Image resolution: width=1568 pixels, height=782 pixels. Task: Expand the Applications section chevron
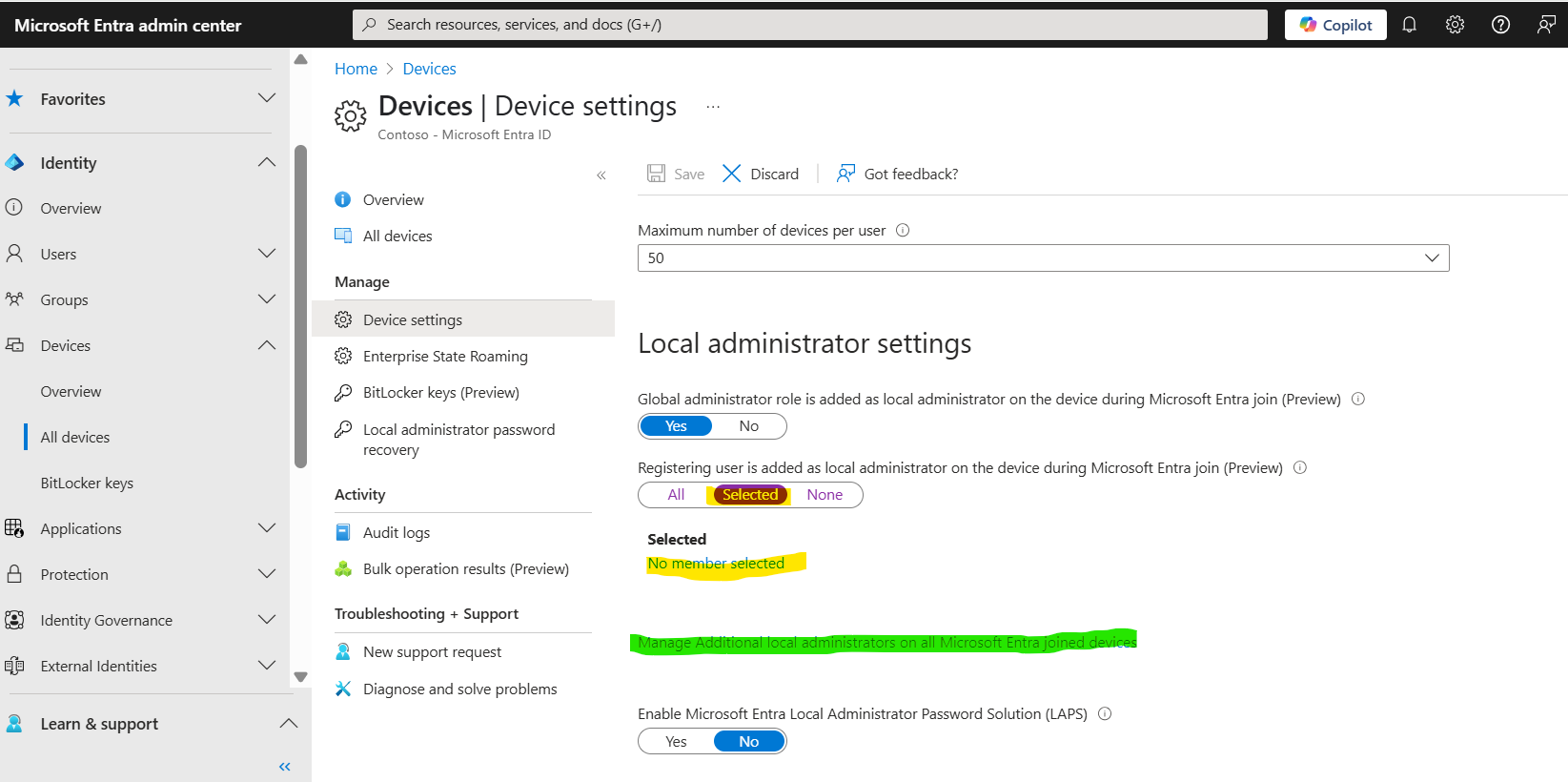point(267,528)
